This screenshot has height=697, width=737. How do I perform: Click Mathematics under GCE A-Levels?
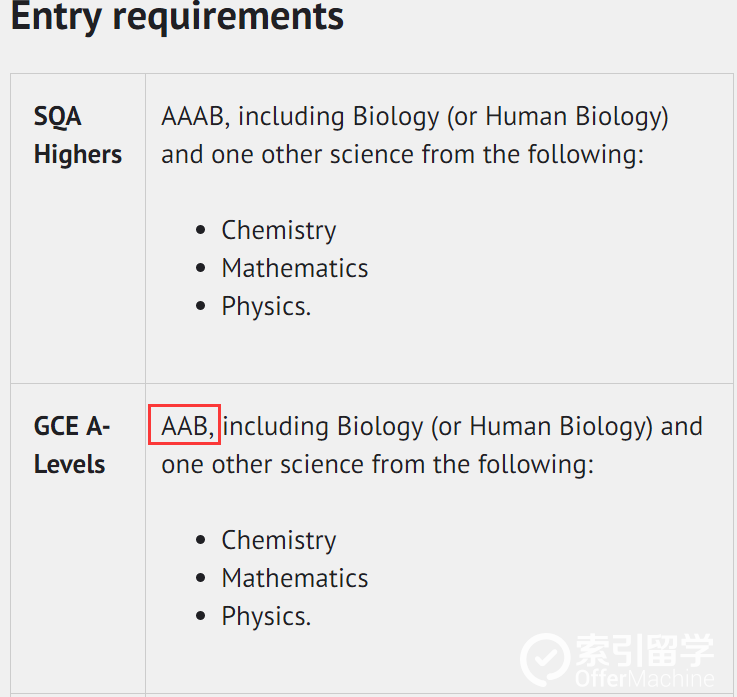[x=295, y=578]
